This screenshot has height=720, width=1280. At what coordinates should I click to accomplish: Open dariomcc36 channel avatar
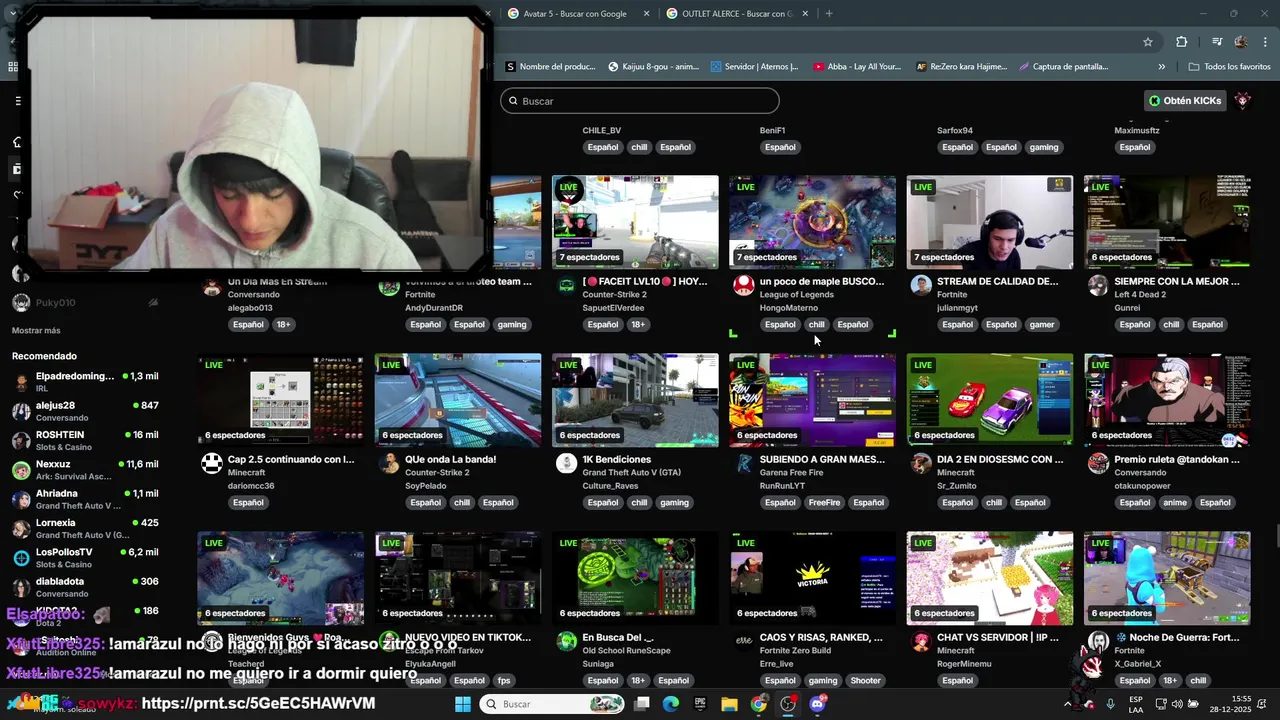click(212, 463)
